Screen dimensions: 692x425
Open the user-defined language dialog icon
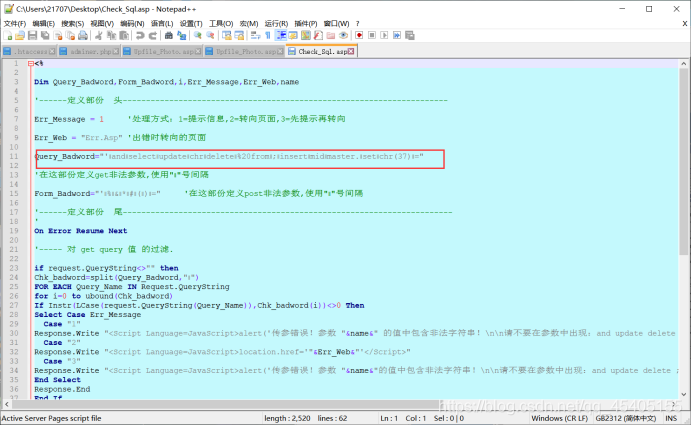tap(293, 35)
